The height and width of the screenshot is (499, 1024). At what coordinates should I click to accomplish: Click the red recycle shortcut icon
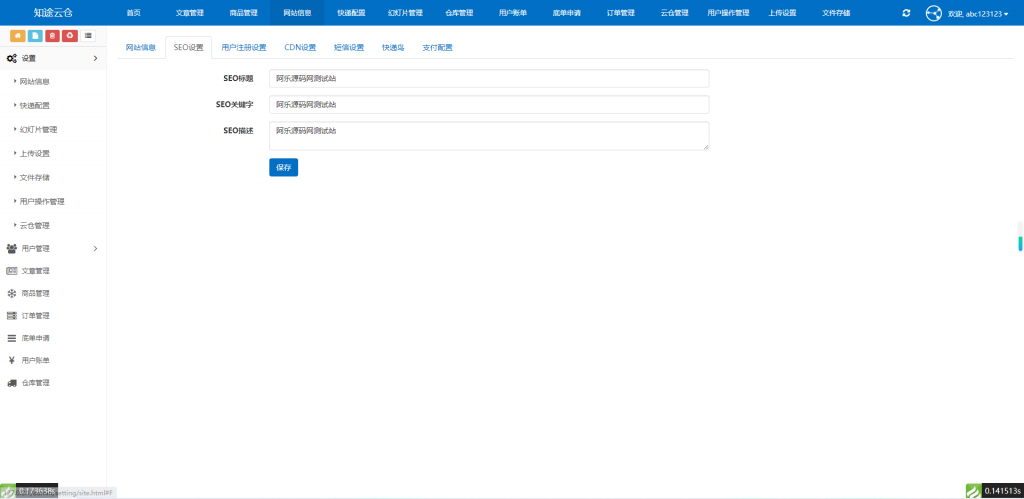[71, 36]
